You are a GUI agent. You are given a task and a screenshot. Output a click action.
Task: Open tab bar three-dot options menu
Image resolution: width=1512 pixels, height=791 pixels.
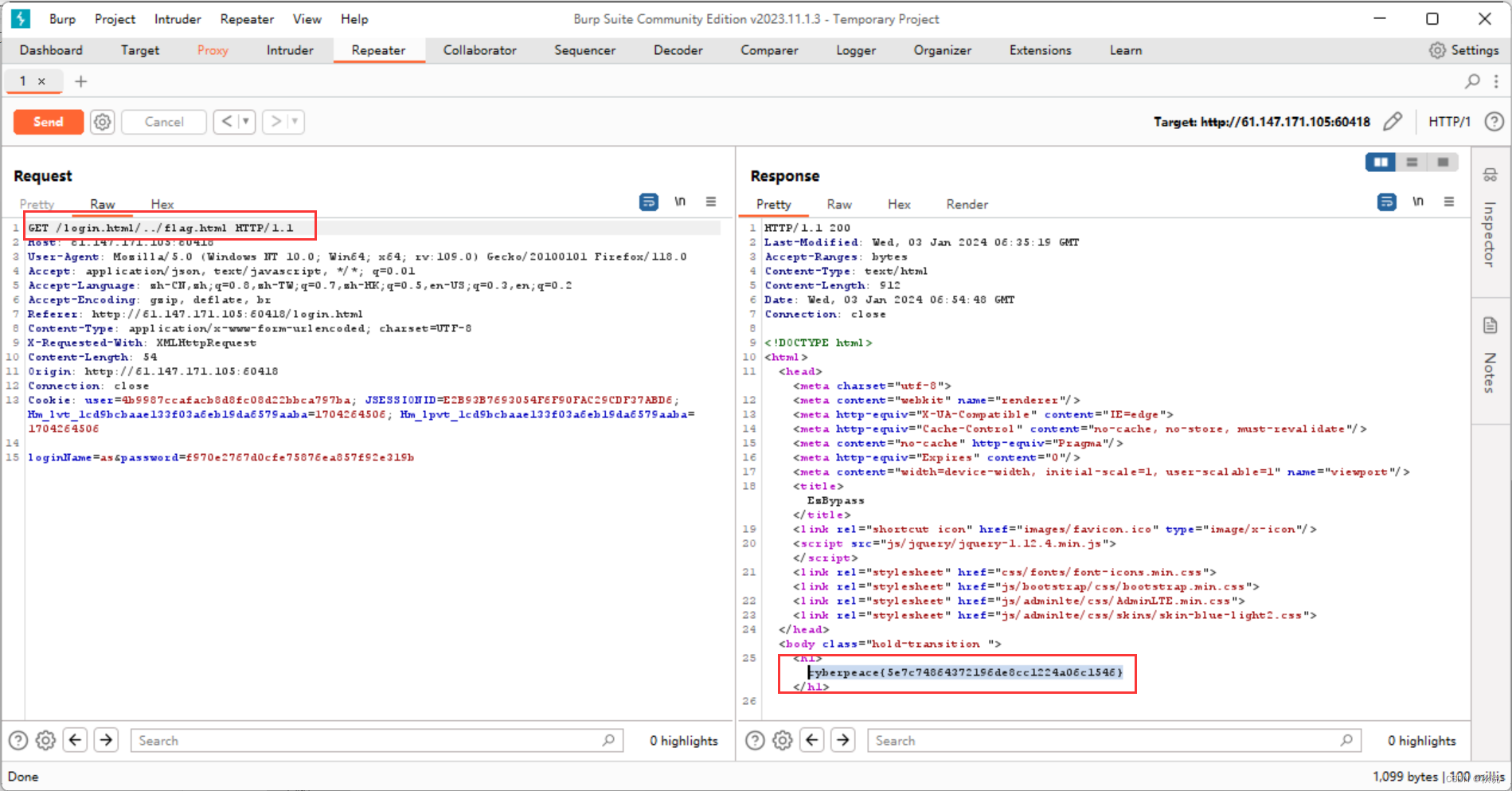pyautogui.click(x=1496, y=81)
